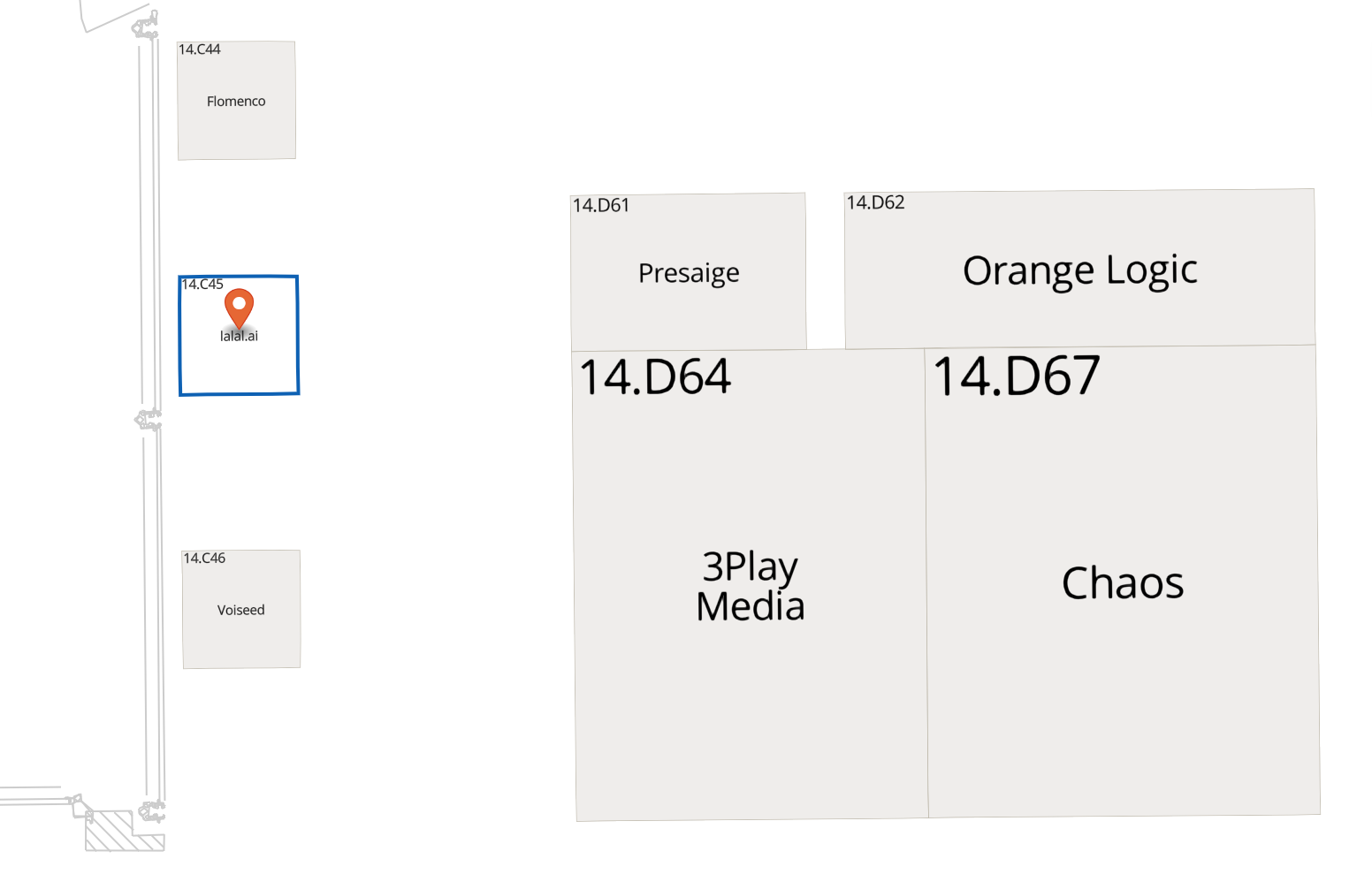Click the 14.D67 booth number
Viewport: 1372px width, 882px height.
pyautogui.click(x=1017, y=376)
